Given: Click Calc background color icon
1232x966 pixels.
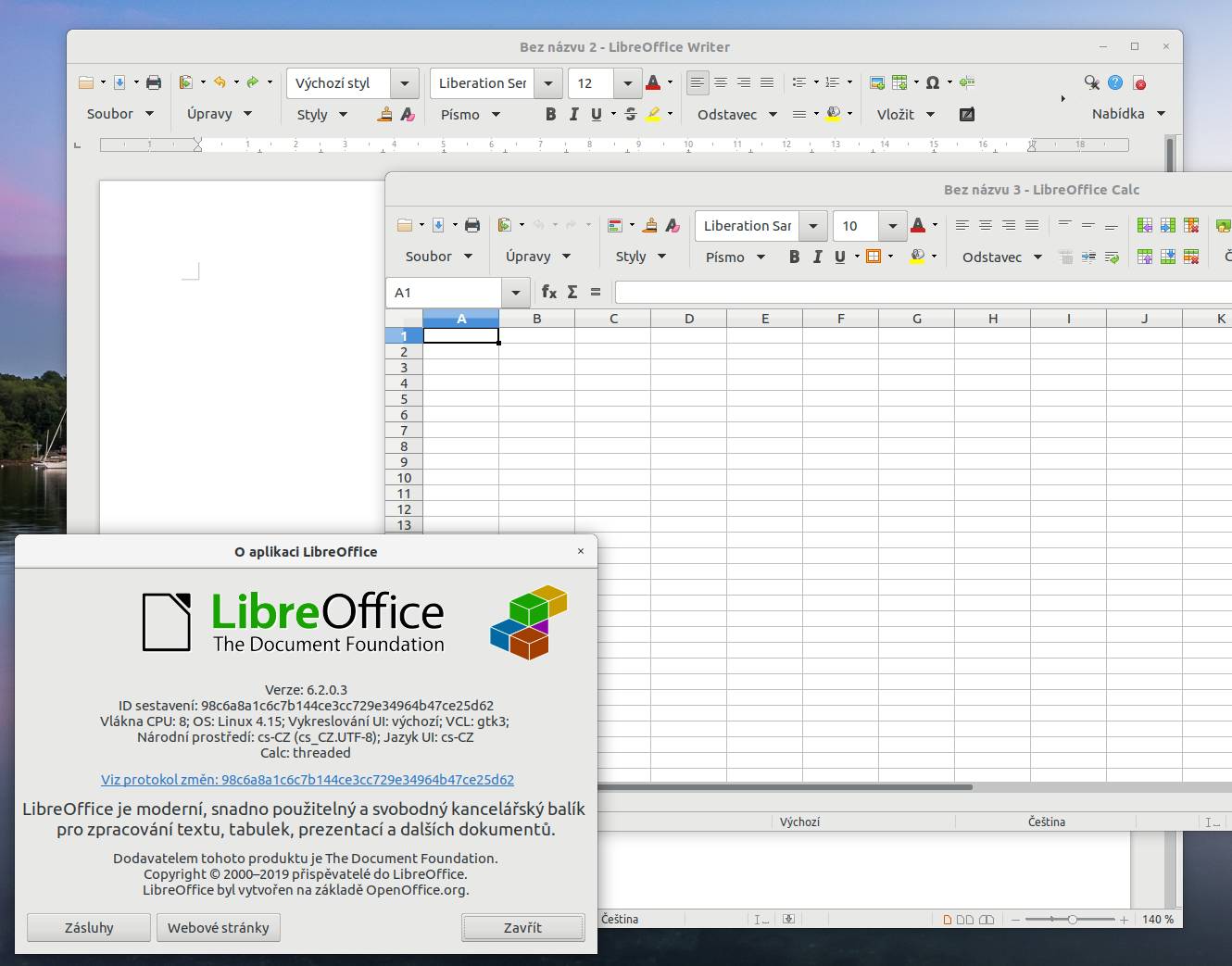Looking at the screenshot, I should (917, 257).
